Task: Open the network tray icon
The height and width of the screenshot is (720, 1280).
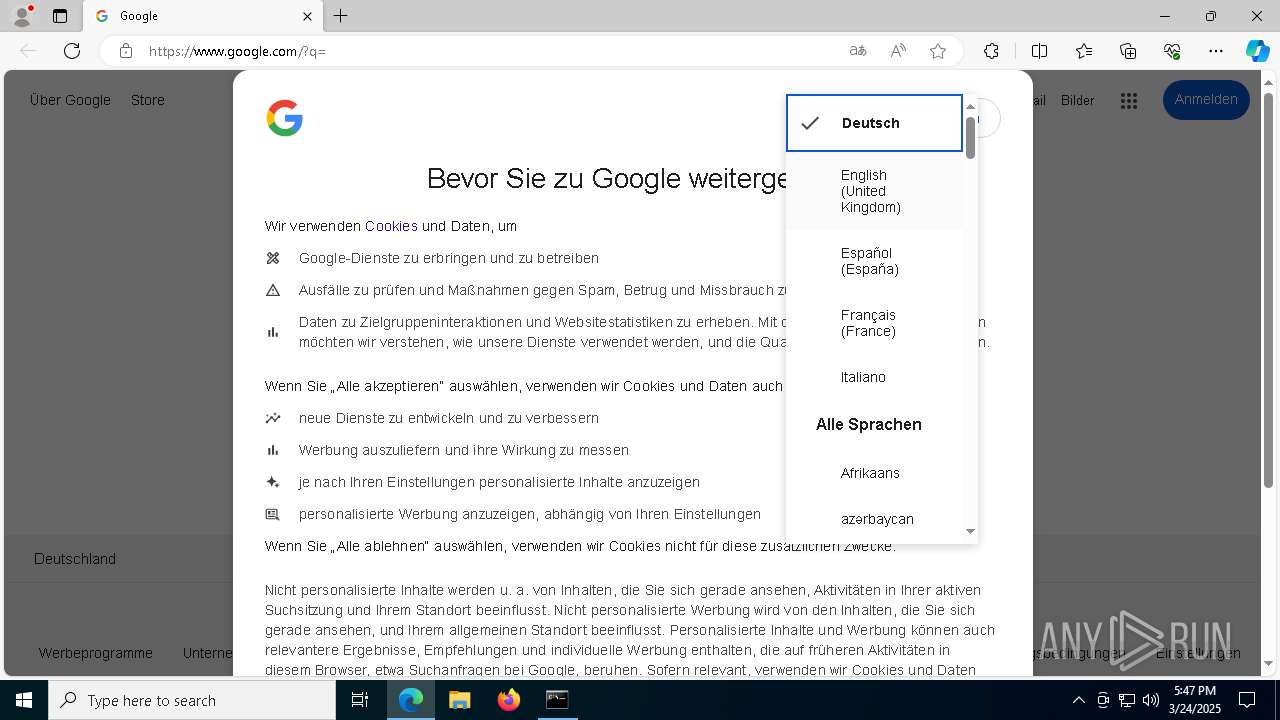Action: 1127,700
